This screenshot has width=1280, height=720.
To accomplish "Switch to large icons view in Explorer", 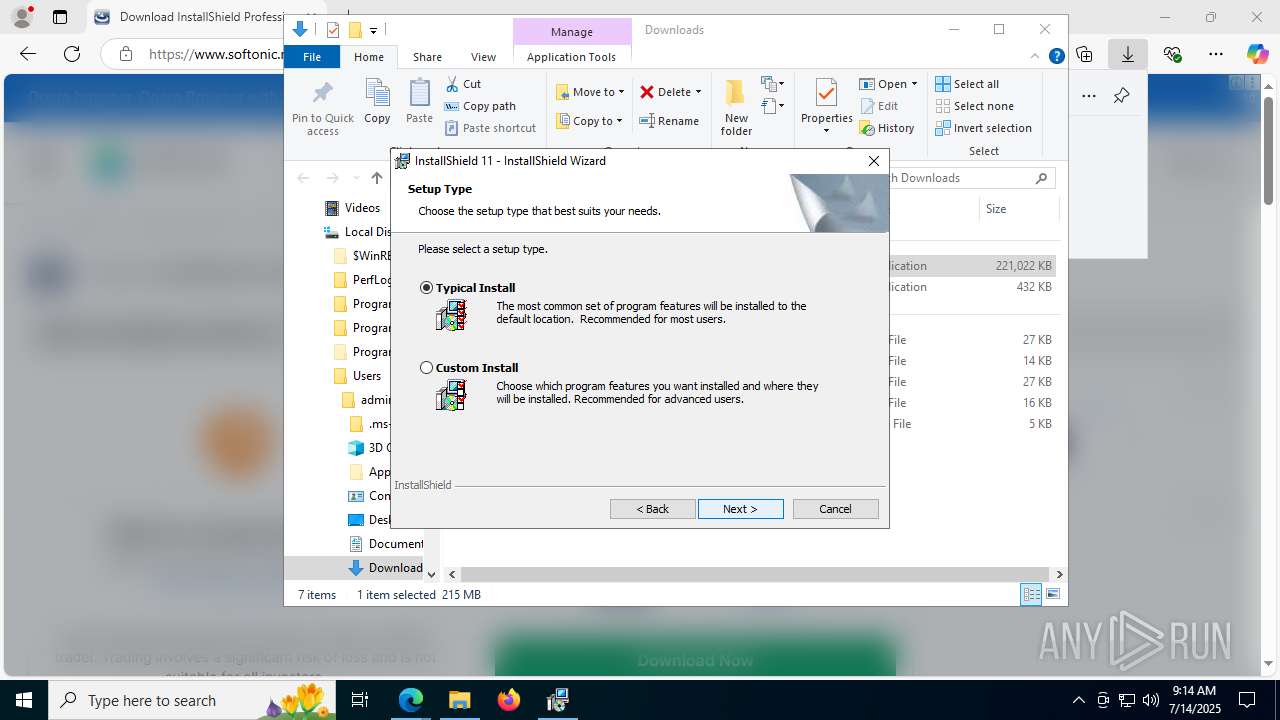I will [x=1052, y=595].
